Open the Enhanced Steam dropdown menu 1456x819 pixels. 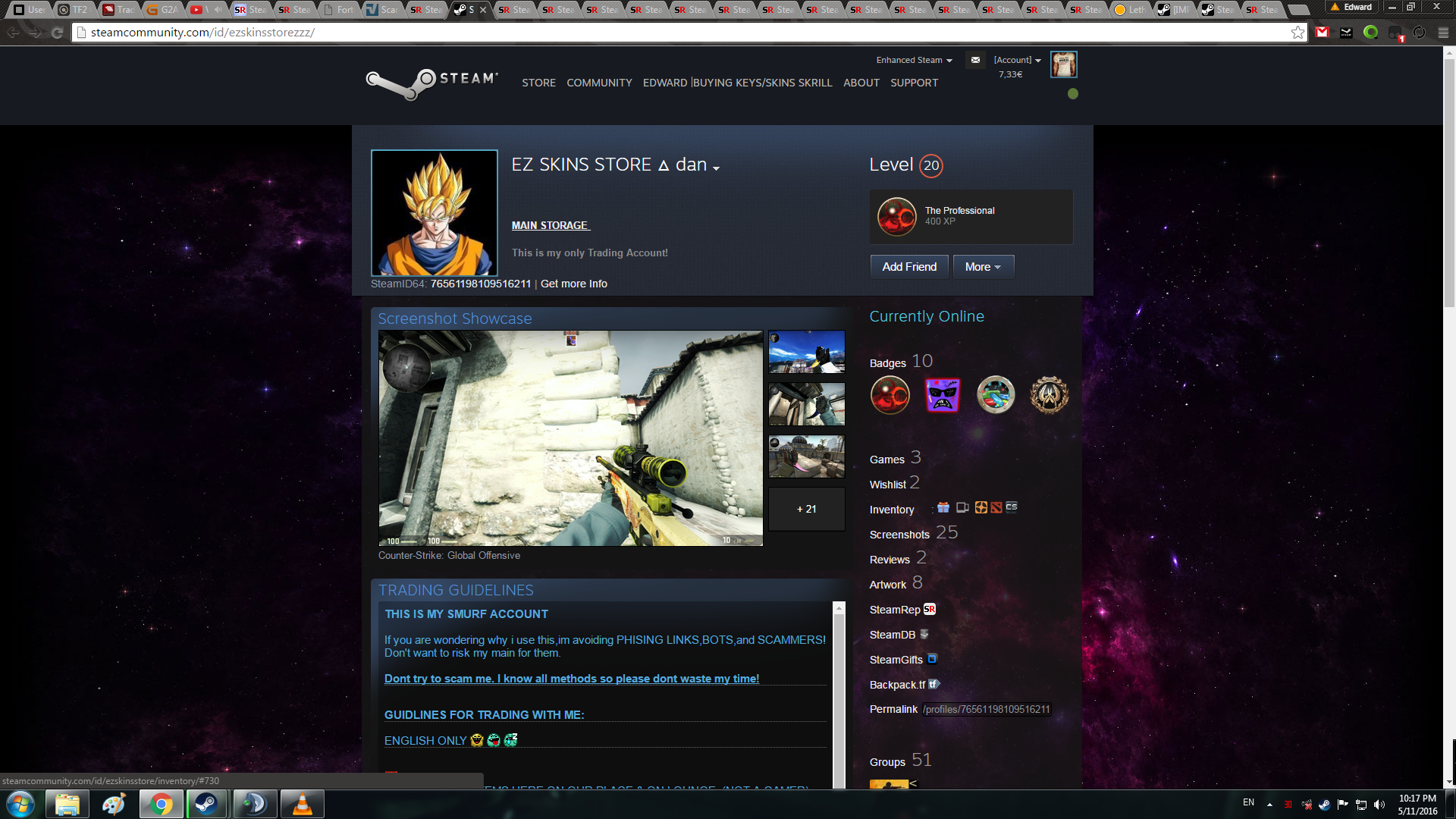click(x=914, y=60)
